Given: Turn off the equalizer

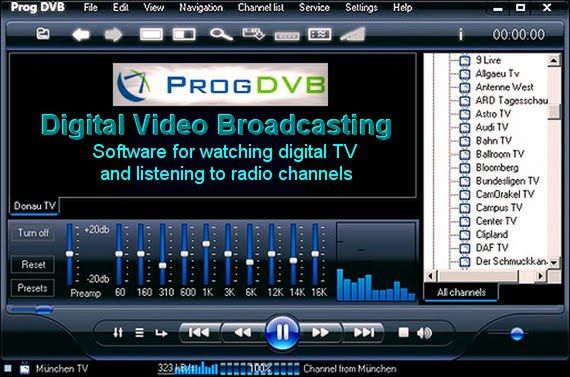Looking at the screenshot, I should (x=33, y=233).
